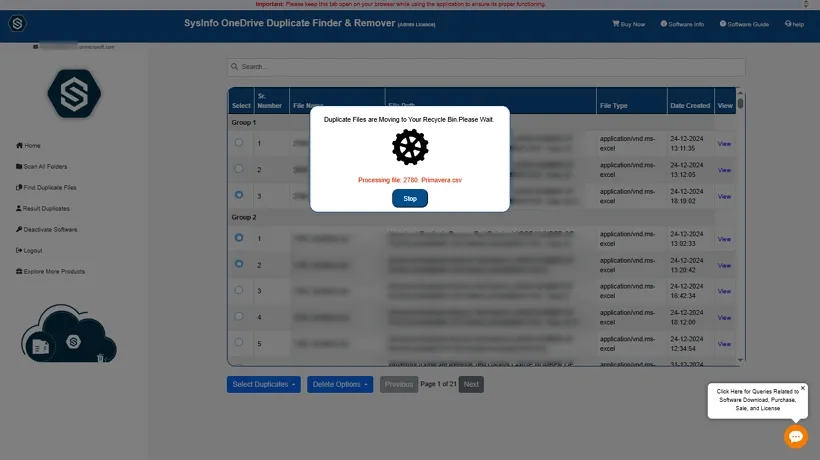Screen dimensions: 820x460
Task: Close the queries tooltip popup
Action: [803, 388]
